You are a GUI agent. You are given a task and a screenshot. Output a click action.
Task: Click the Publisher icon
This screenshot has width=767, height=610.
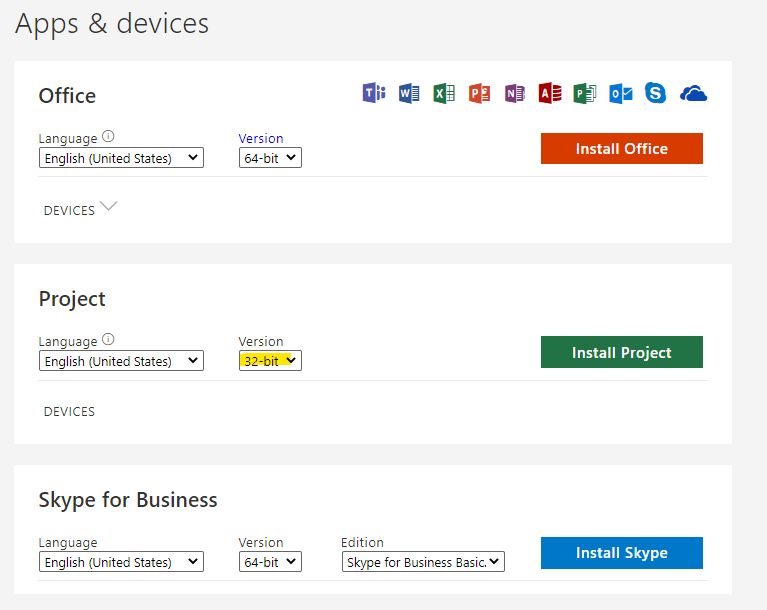point(585,93)
